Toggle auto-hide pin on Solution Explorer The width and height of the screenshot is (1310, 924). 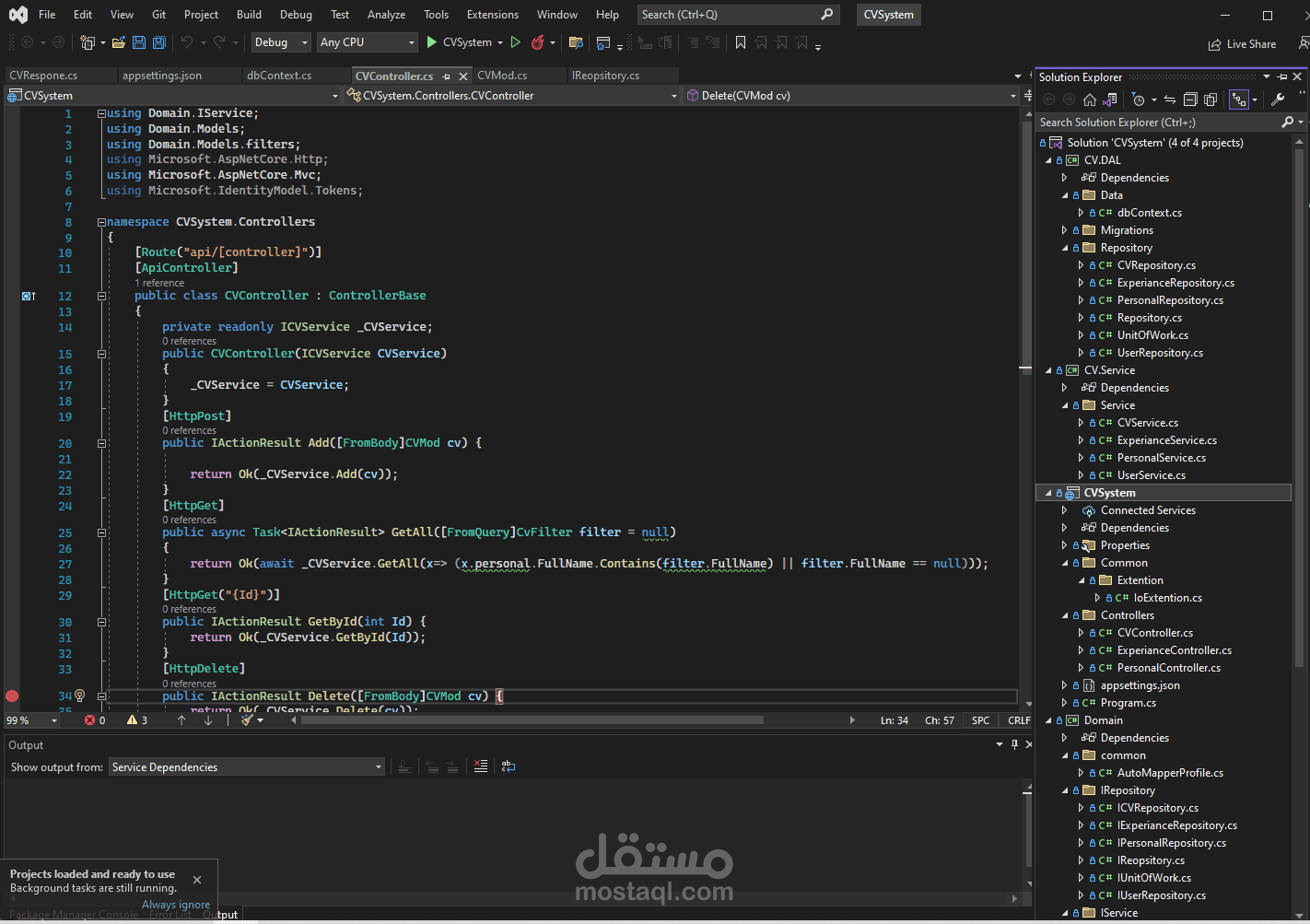(x=1282, y=77)
